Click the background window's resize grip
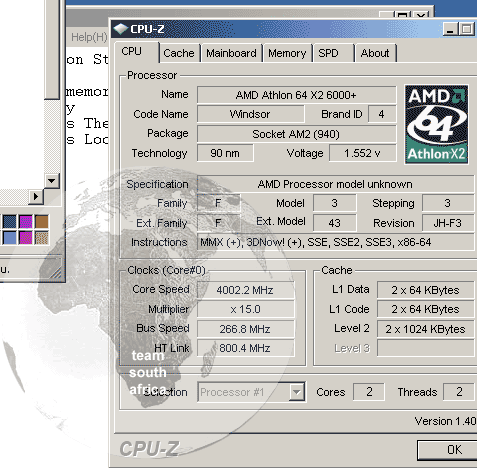 [56, 273]
